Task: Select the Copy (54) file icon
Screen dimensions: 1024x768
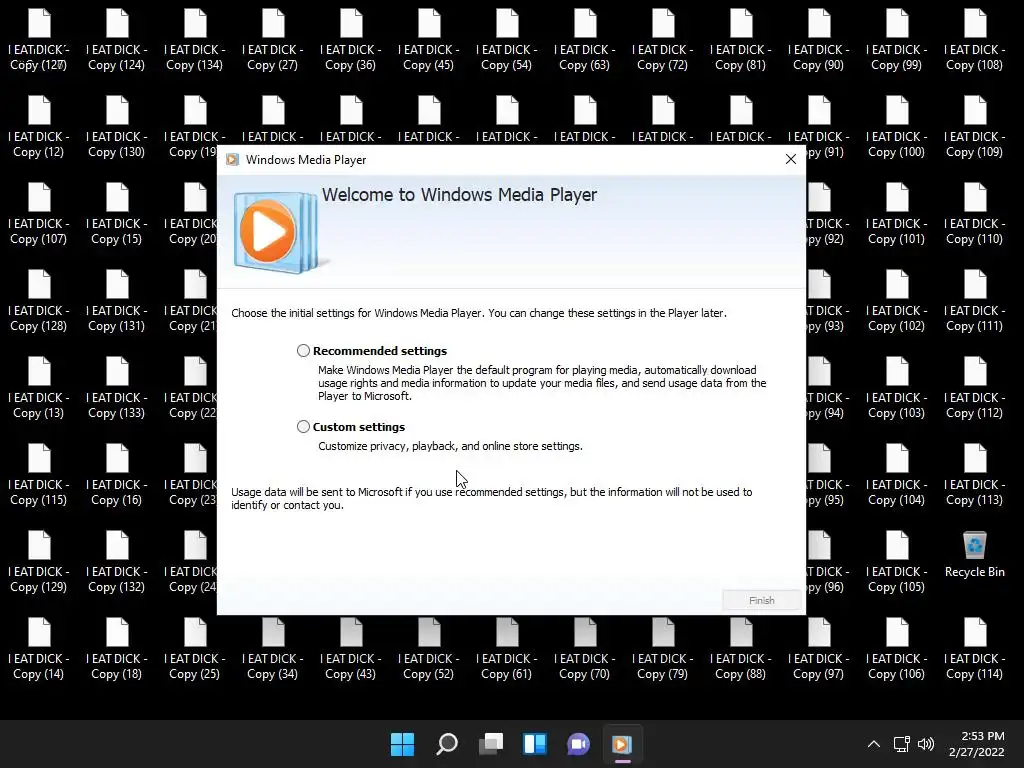Action: click(507, 40)
